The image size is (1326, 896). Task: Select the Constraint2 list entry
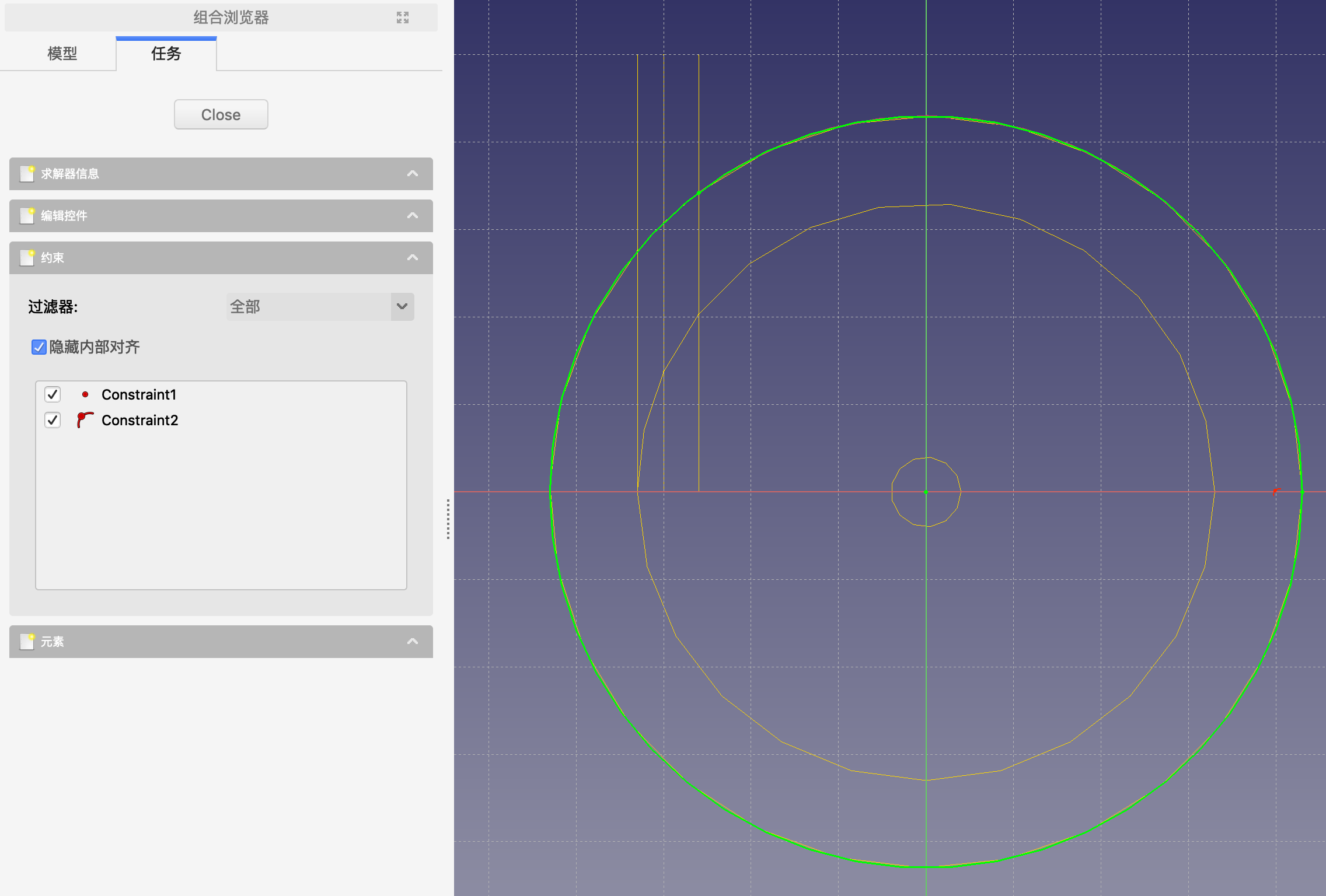[x=140, y=420]
